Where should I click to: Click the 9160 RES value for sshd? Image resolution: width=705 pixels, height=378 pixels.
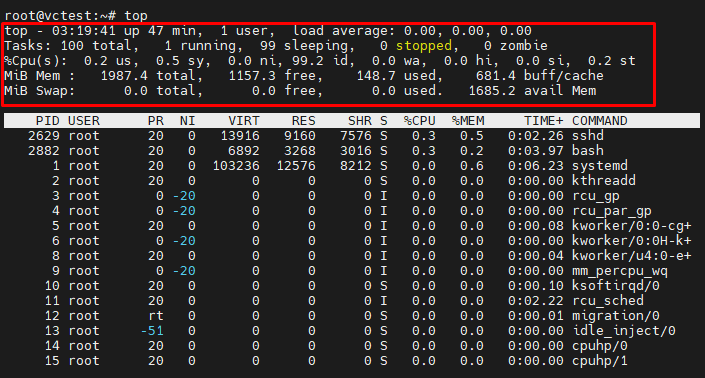tap(300, 136)
